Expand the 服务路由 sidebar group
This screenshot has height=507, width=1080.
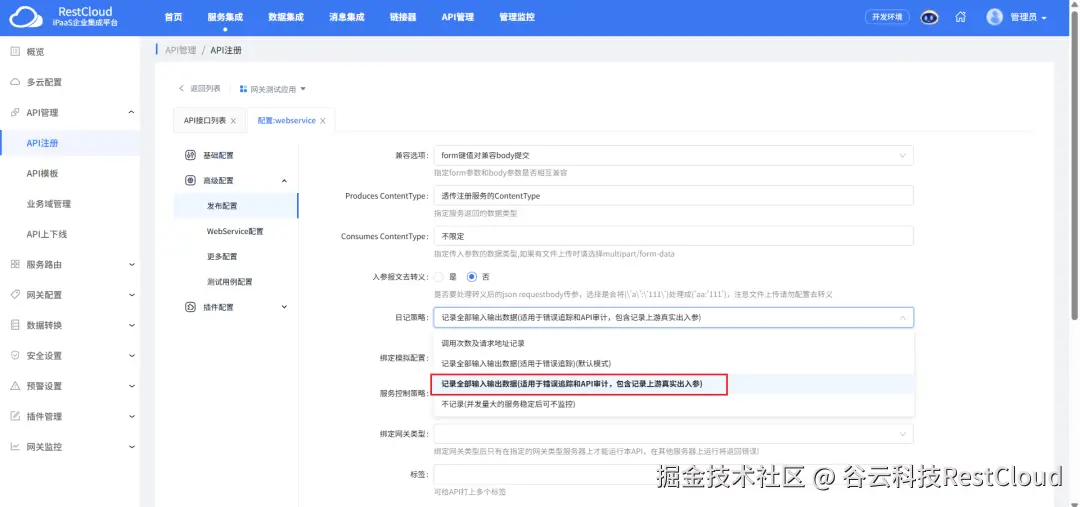tap(132, 265)
